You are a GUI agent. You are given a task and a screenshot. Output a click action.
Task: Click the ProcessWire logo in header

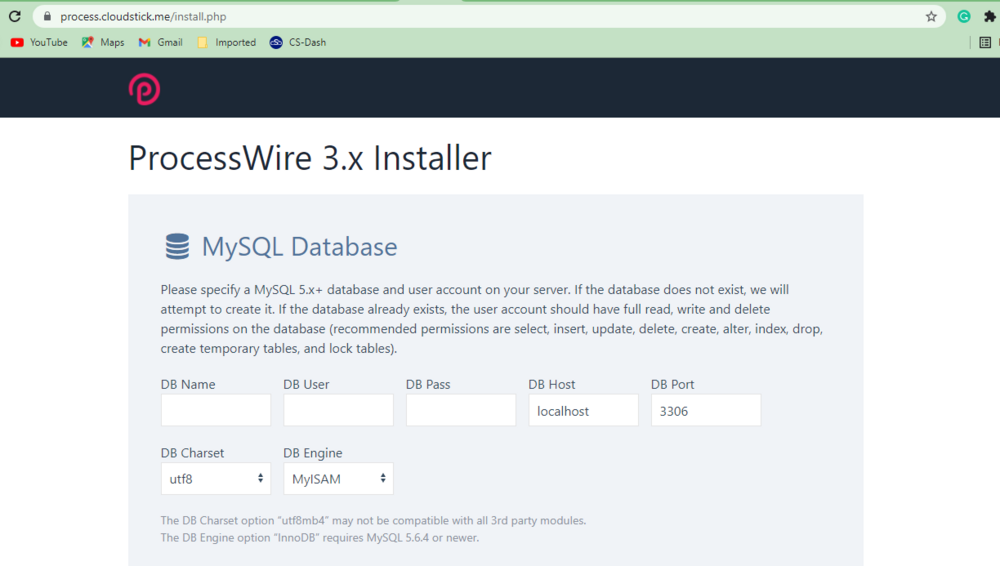(144, 89)
